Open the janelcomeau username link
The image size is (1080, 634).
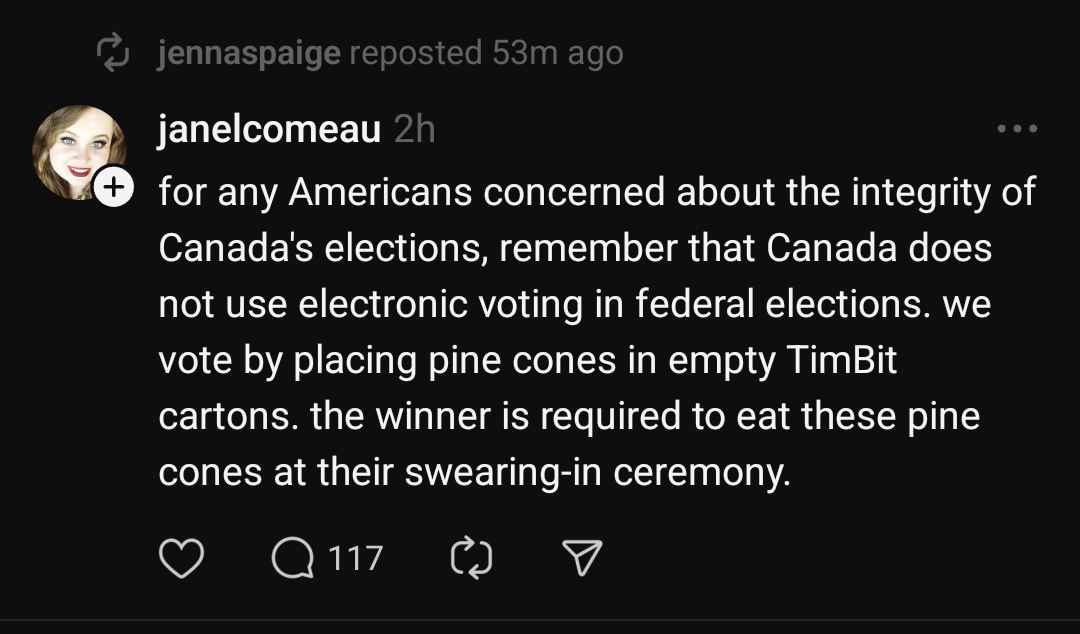[x=269, y=130]
